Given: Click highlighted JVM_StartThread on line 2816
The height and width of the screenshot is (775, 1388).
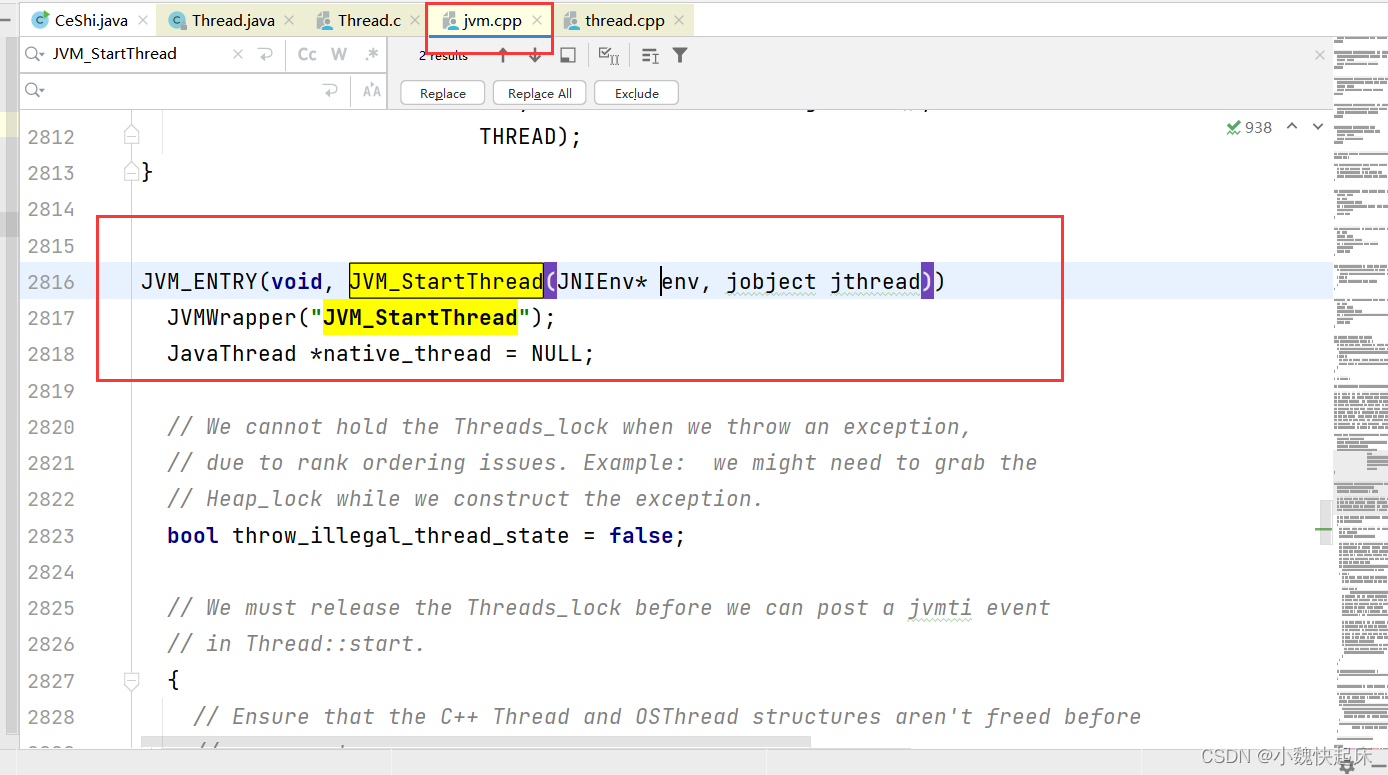Looking at the screenshot, I should [446, 282].
